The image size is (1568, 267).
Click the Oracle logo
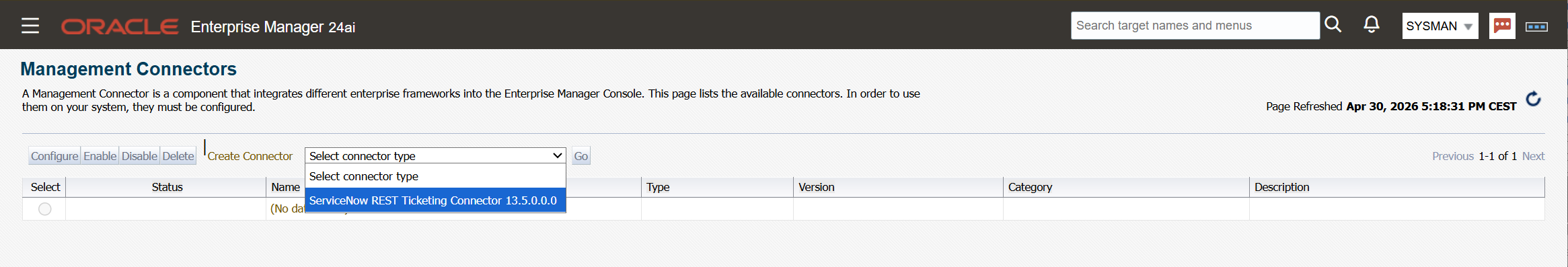pos(120,26)
